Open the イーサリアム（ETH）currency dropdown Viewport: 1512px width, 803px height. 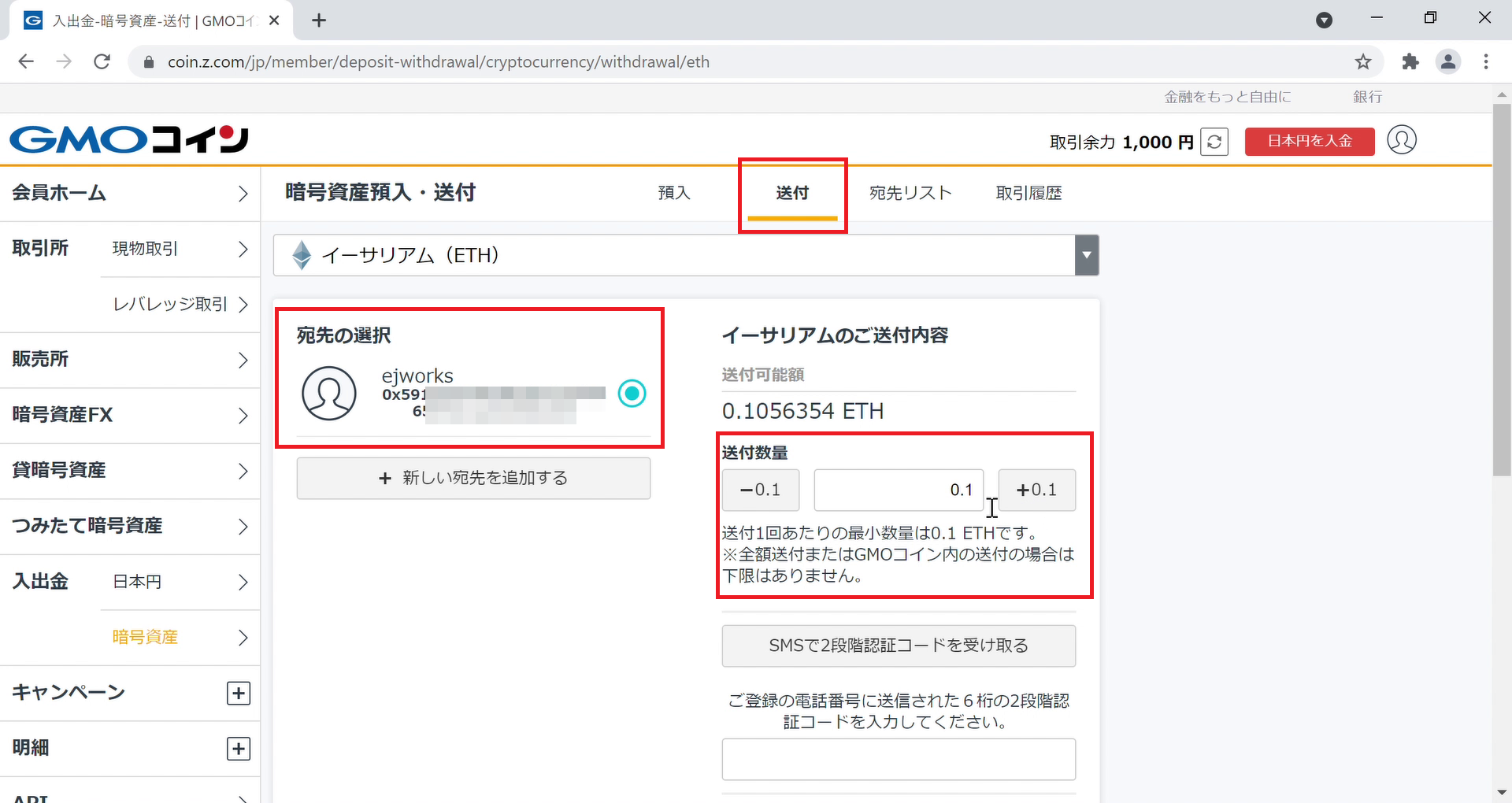1086,255
